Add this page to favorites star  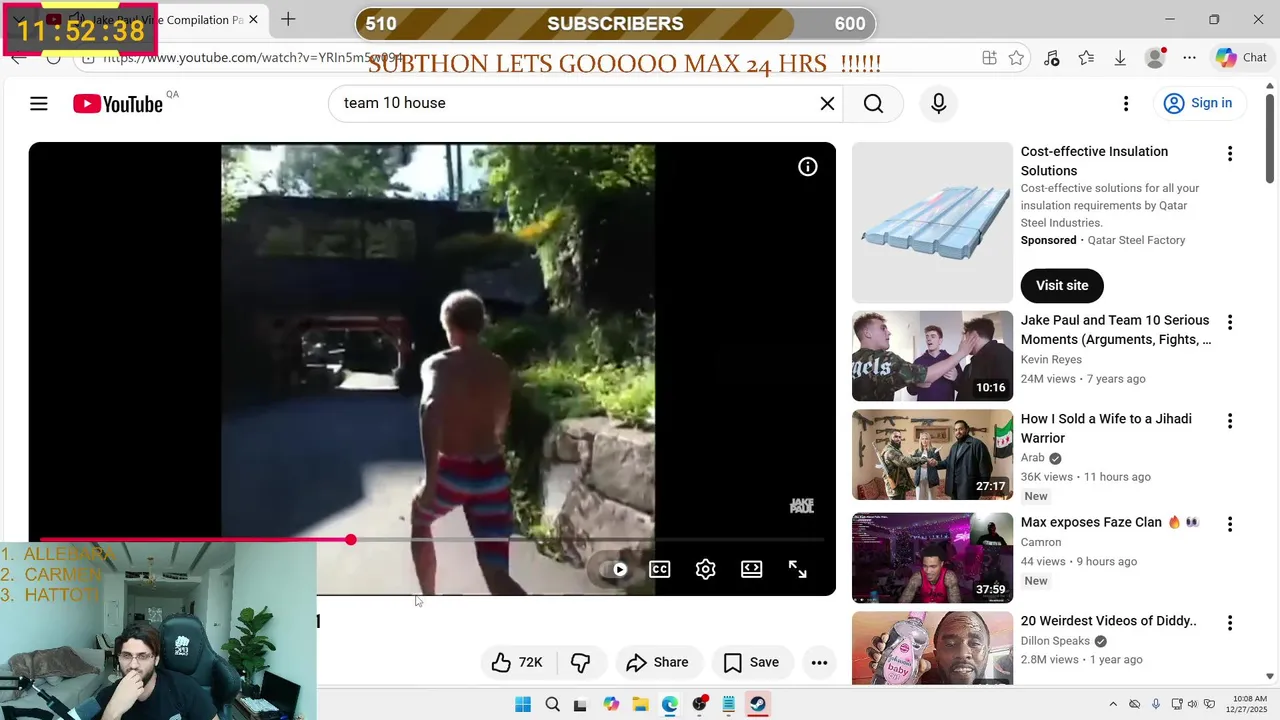(1016, 58)
